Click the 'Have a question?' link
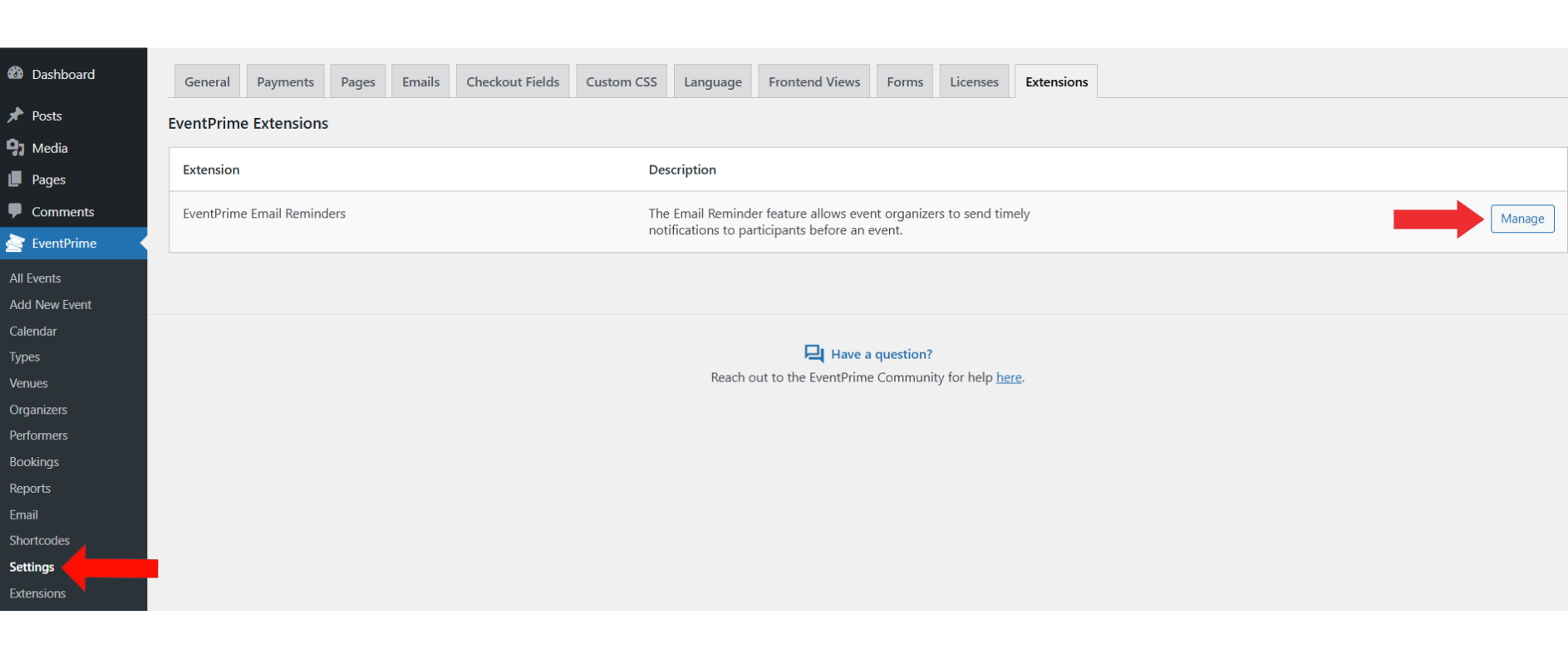 point(882,354)
